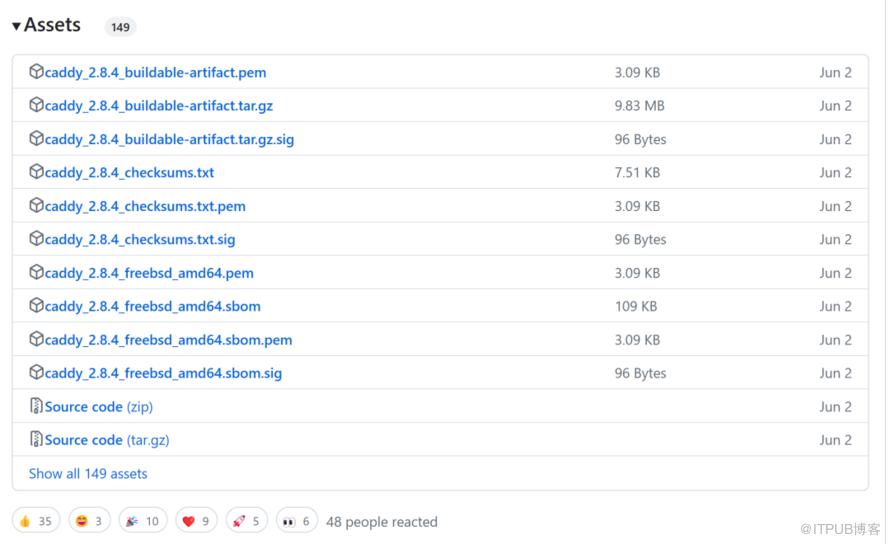Click Jun 2 date of Source code (zip)
Viewport: 890px width, 544px height.
[836, 407]
